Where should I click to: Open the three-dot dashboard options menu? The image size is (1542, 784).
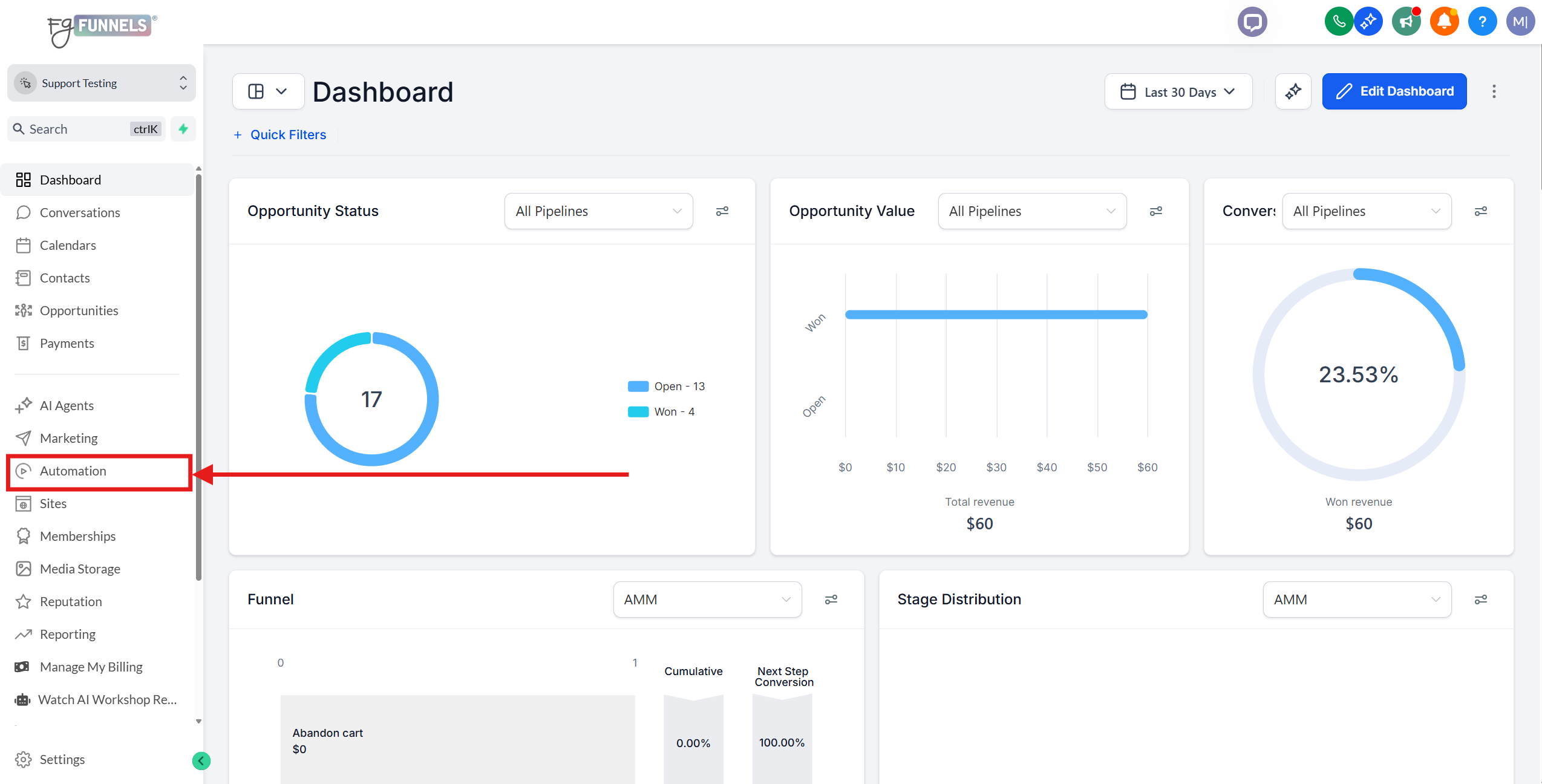(1494, 91)
